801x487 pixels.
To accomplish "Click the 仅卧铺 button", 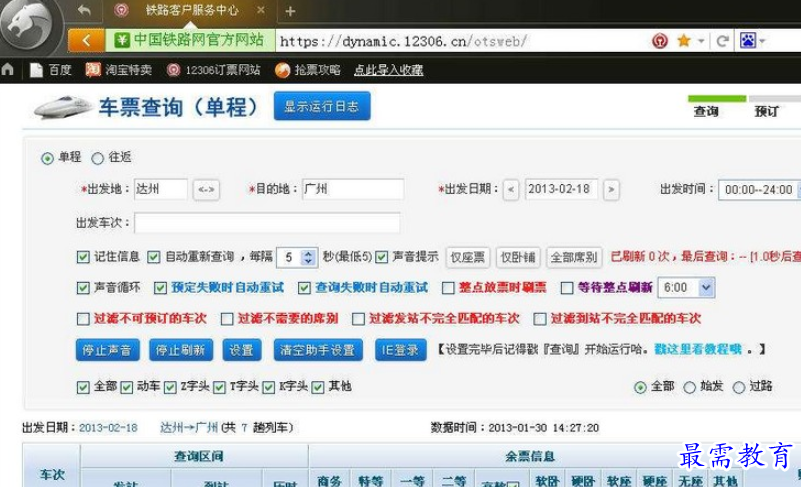I will pos(517,257).
